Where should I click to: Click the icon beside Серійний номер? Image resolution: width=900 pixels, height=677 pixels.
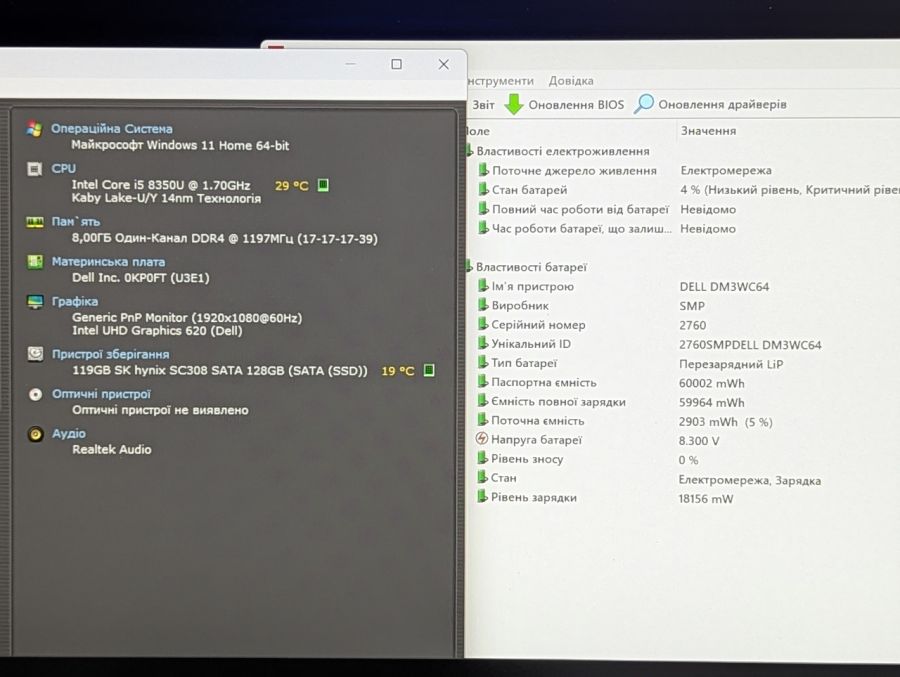coord(483,324)
